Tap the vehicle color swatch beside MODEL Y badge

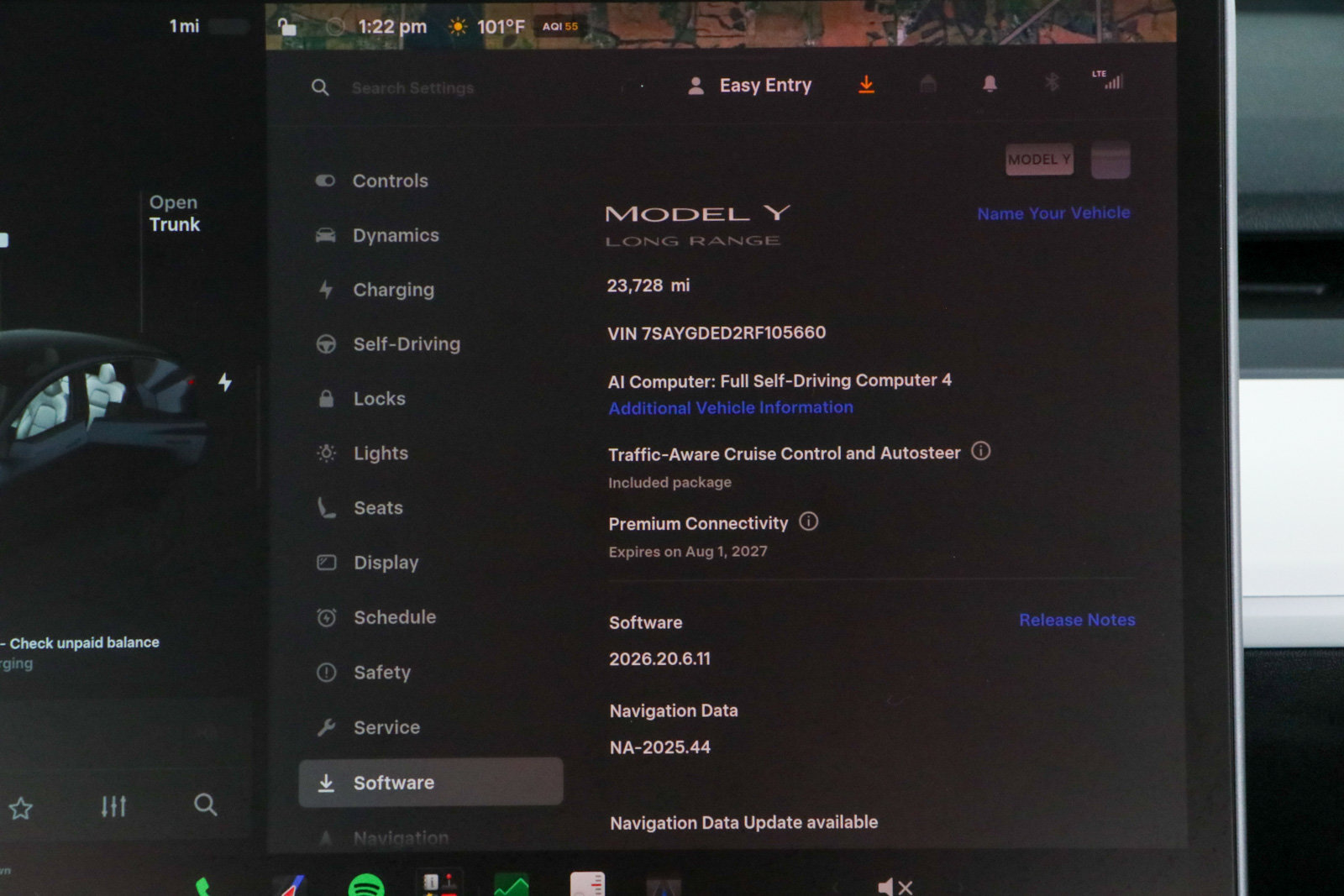[x=1110, y=160]
